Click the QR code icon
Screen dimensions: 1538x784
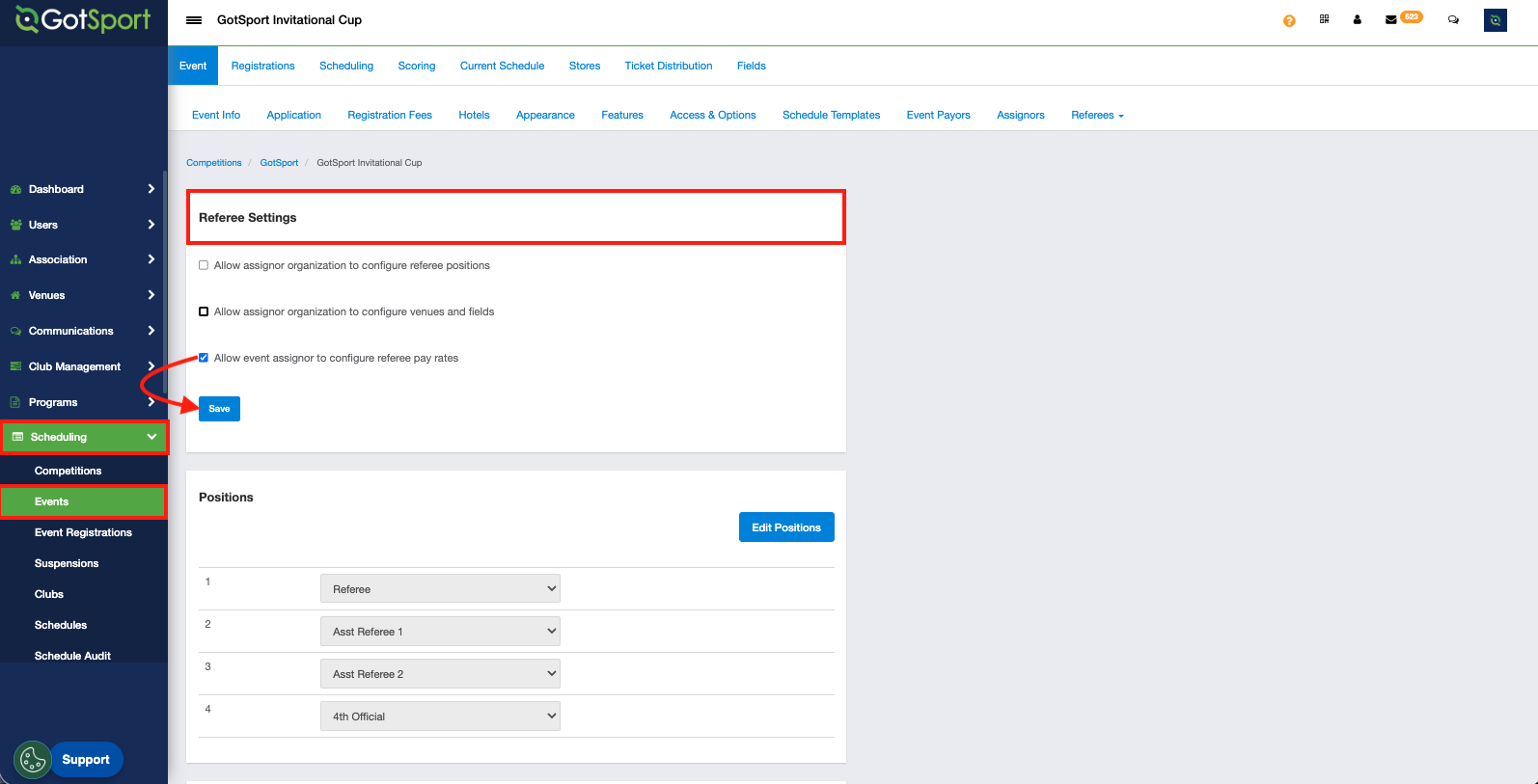click(1324, 19)
